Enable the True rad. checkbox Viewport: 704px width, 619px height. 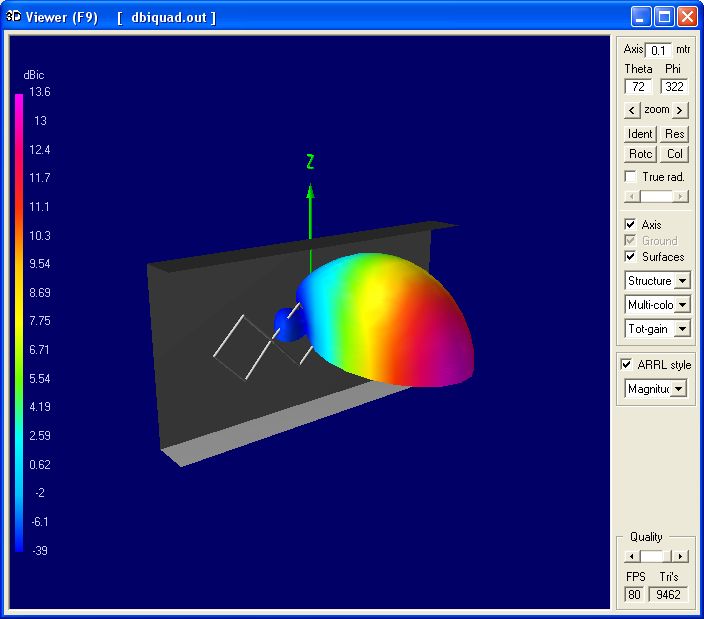[x=631, y=177]
